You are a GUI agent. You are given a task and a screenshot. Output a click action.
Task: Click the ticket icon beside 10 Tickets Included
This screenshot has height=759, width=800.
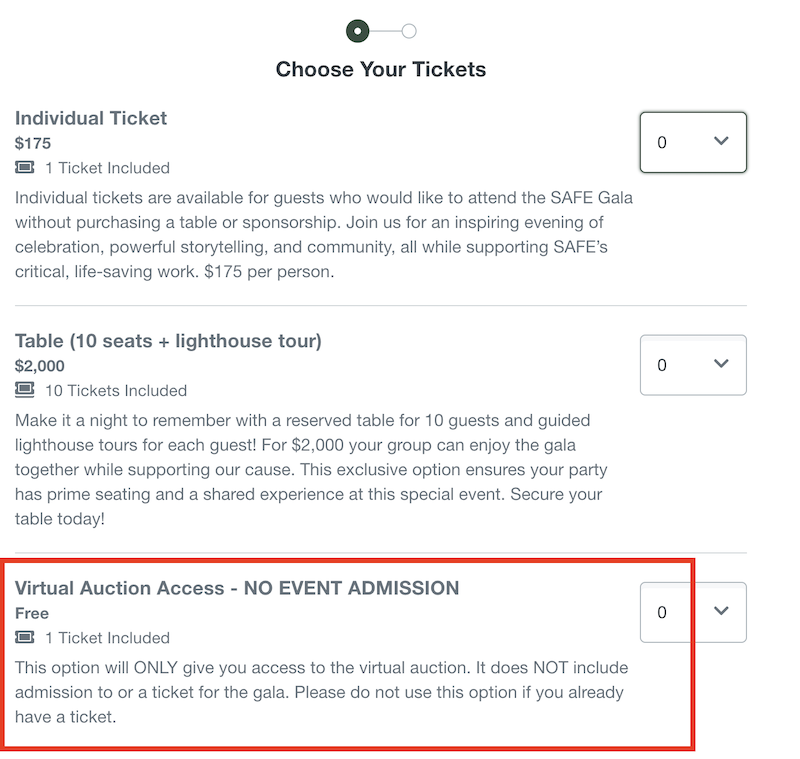25,390
